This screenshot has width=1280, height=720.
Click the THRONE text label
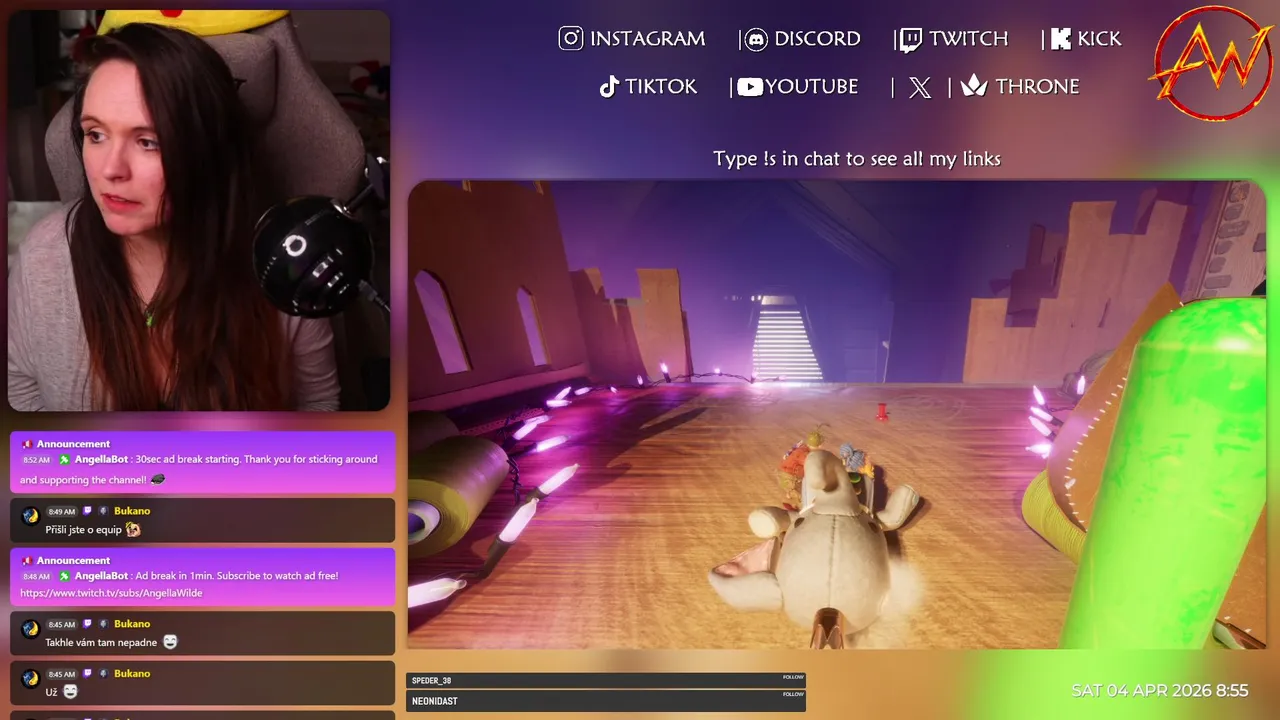[x=1037, y=87]
